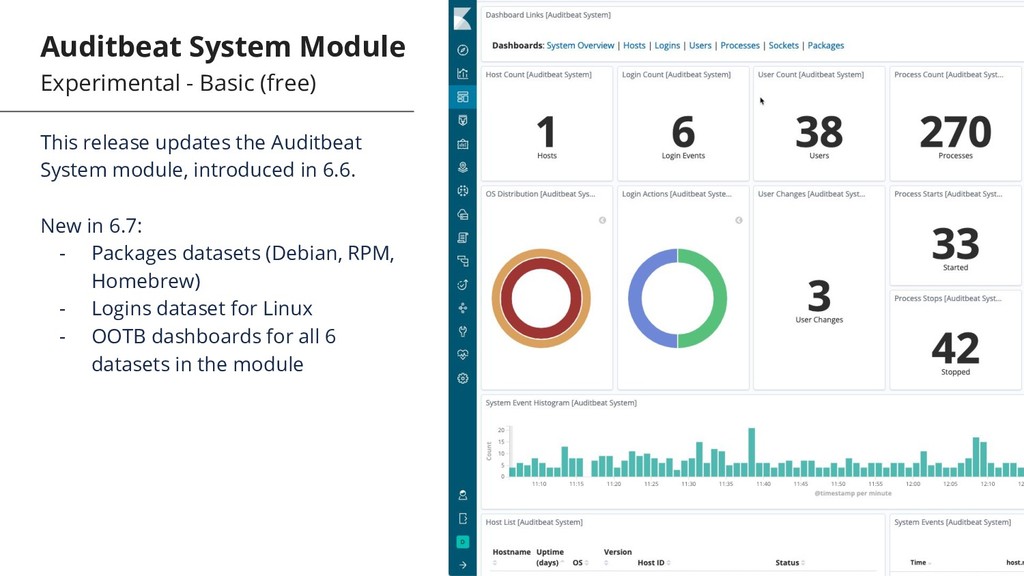Sort Host List by OS column
This screenshot has width=1024, height=576.
580,563
